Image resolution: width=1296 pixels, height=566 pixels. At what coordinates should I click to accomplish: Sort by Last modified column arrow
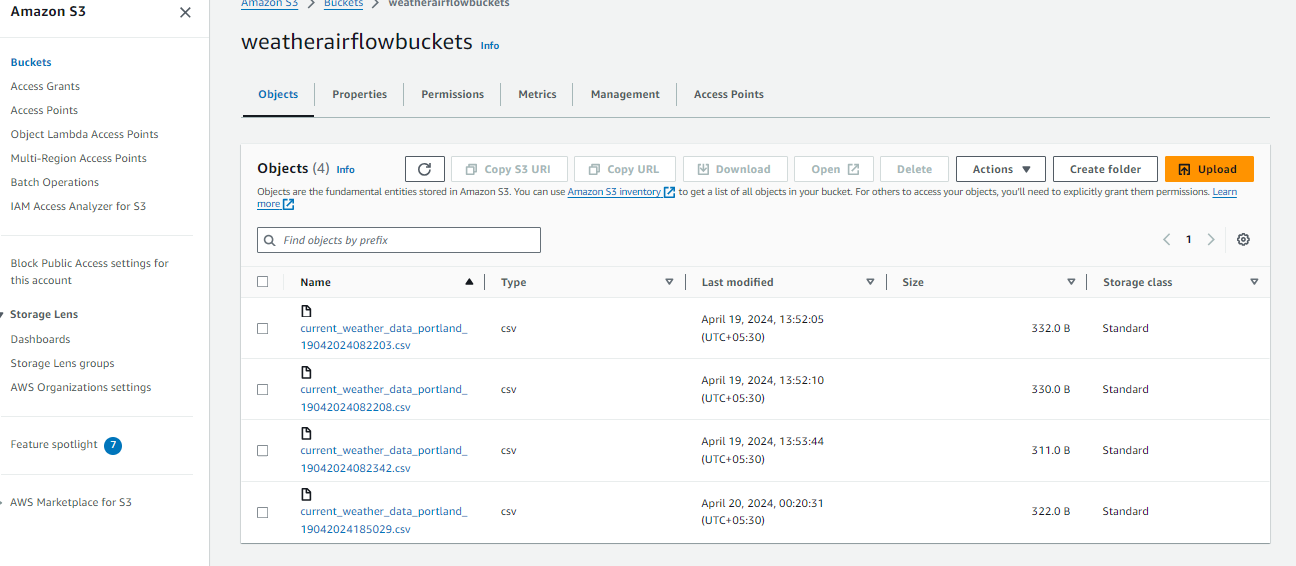point(870,282)
